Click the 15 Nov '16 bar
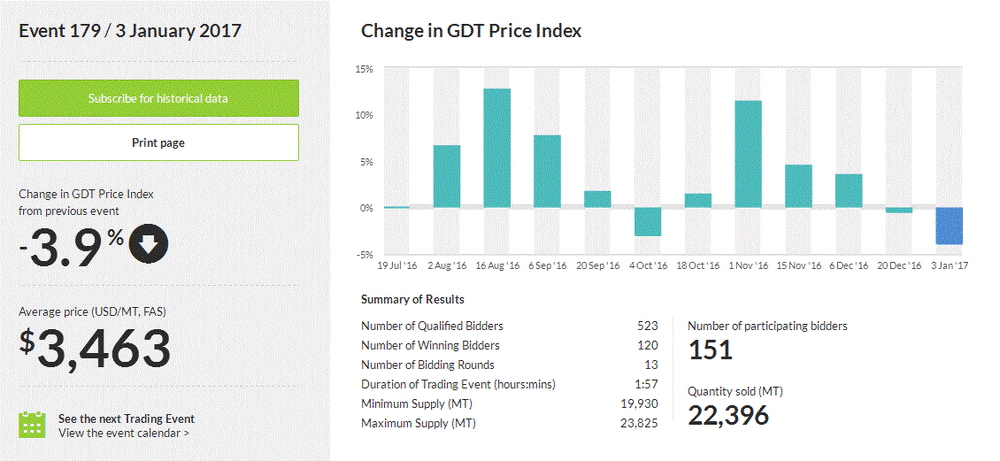Screen dimensions: 1000x461 click(798, 186)
